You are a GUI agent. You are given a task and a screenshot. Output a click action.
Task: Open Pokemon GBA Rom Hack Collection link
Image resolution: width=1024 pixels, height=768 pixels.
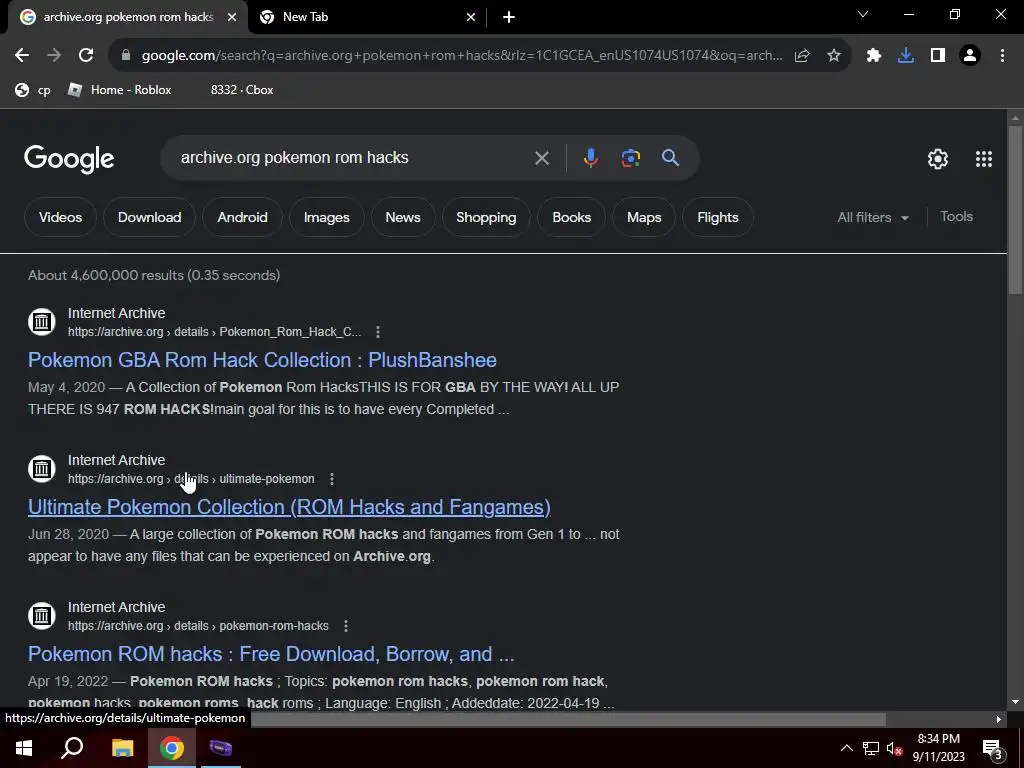pos(262,360)
